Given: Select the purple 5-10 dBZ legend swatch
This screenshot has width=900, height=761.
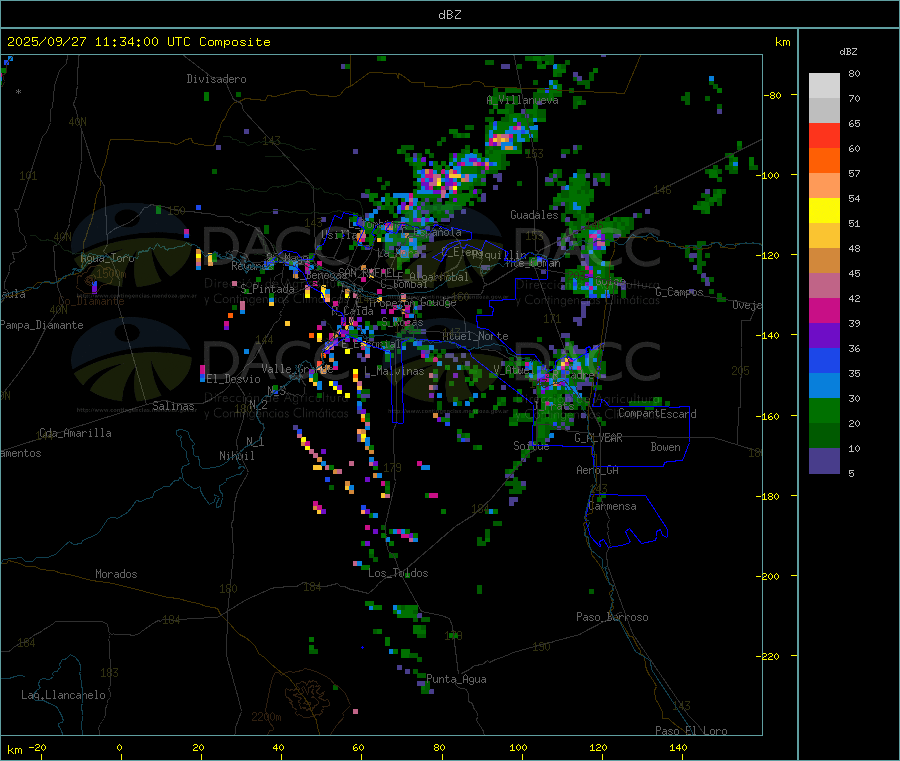Looking at the screenshot, I should point(824,461).
